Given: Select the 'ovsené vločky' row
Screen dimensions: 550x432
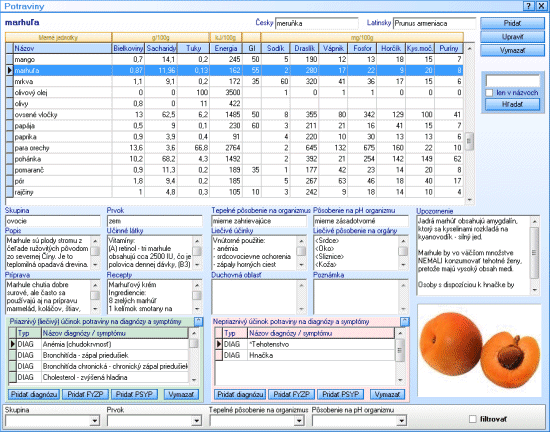Looking at the screenshot, I should coord(234,115).
